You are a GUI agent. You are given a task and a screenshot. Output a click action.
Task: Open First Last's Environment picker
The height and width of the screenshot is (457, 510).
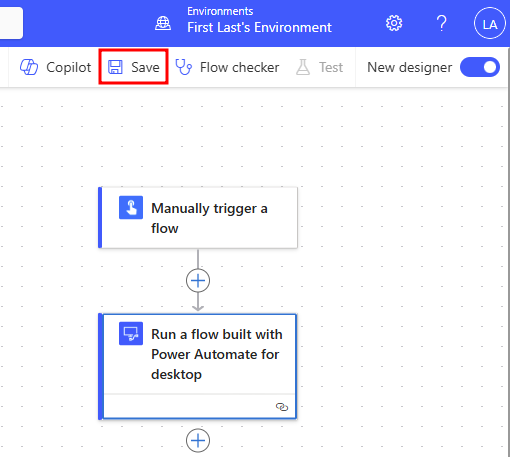point(259,27)
